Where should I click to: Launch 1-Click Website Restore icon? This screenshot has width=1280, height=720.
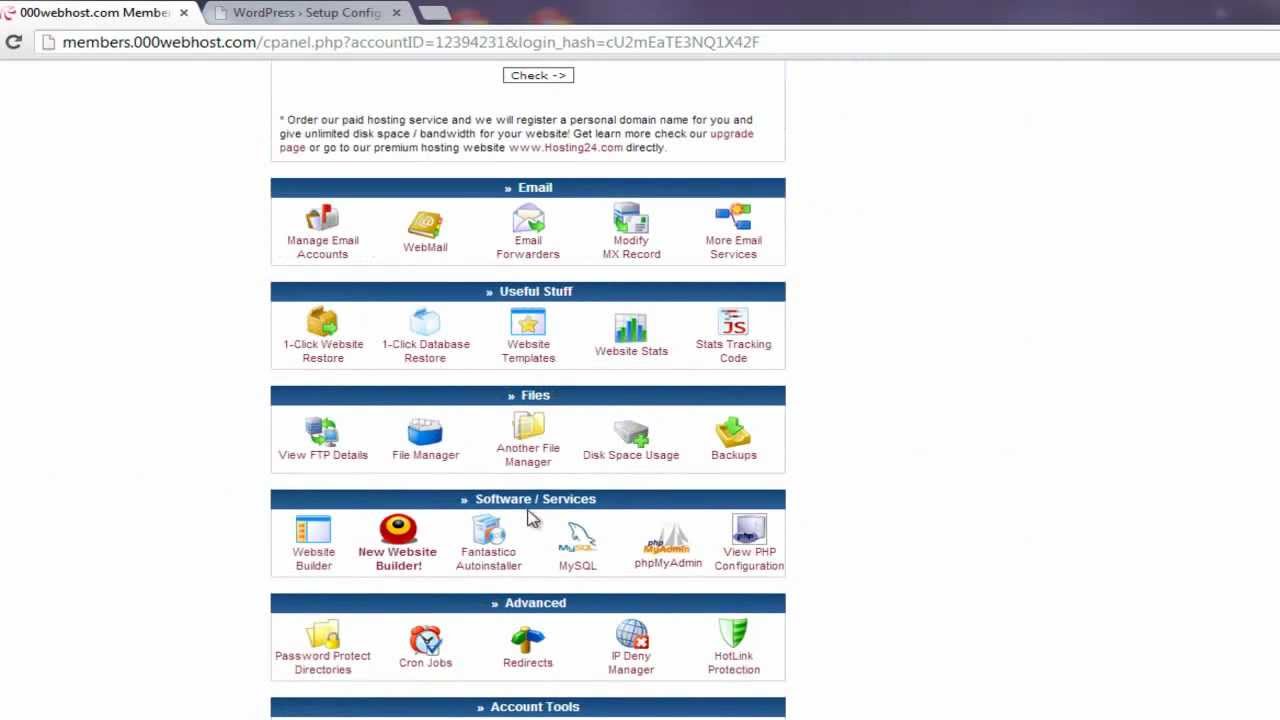point(322,321)
